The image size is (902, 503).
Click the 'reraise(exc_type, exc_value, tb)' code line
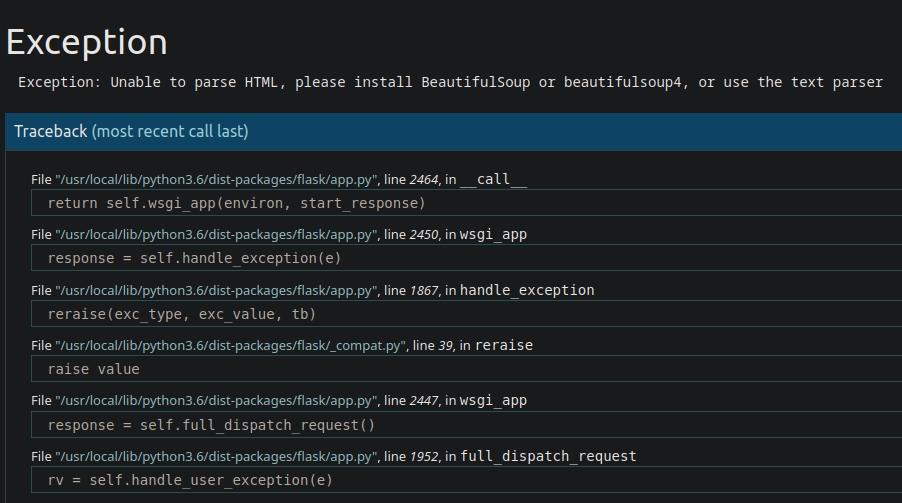pyautogui.click(x=181, y=314)
